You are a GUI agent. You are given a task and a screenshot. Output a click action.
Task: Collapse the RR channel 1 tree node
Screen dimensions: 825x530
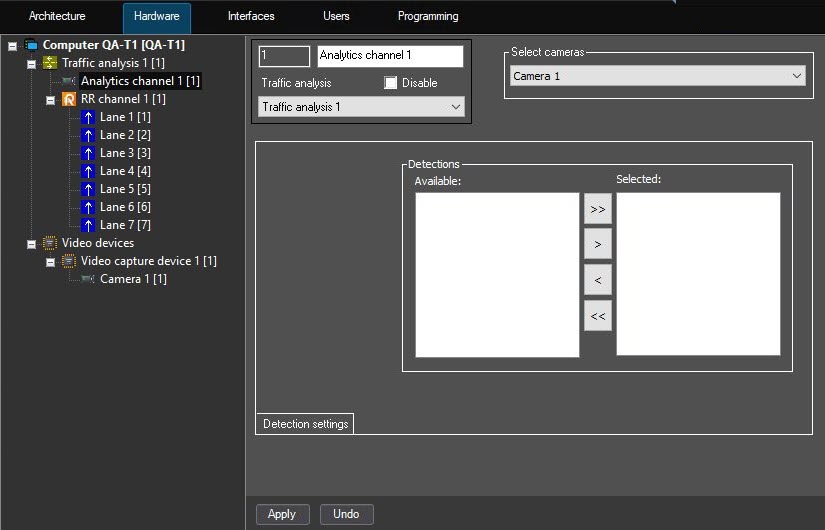(50, 99)
